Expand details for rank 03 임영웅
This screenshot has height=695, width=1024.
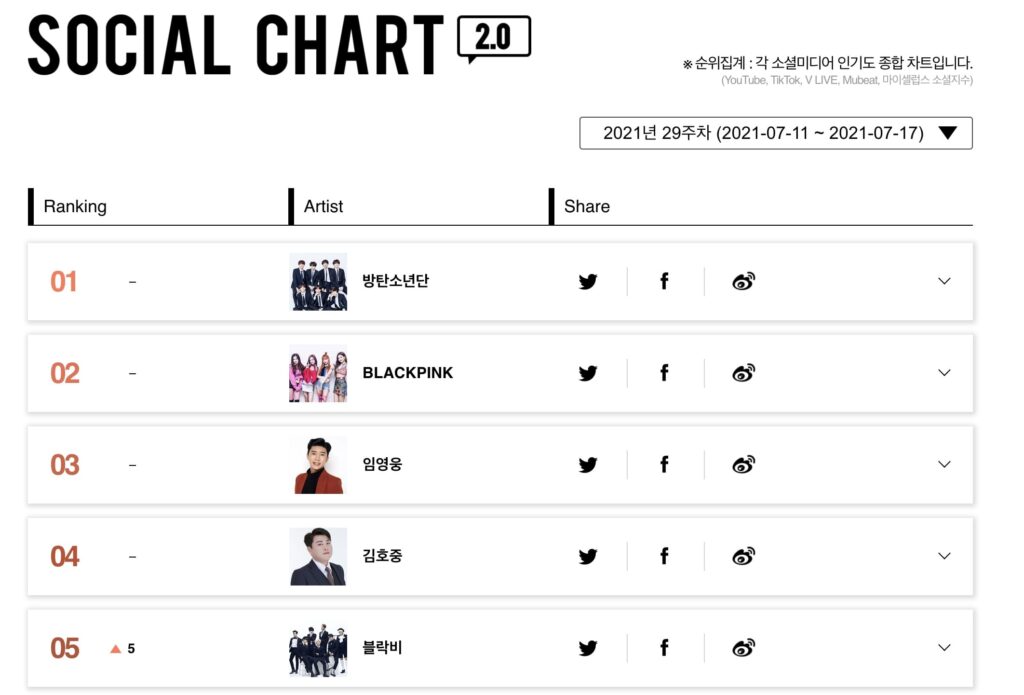(944, 464)
